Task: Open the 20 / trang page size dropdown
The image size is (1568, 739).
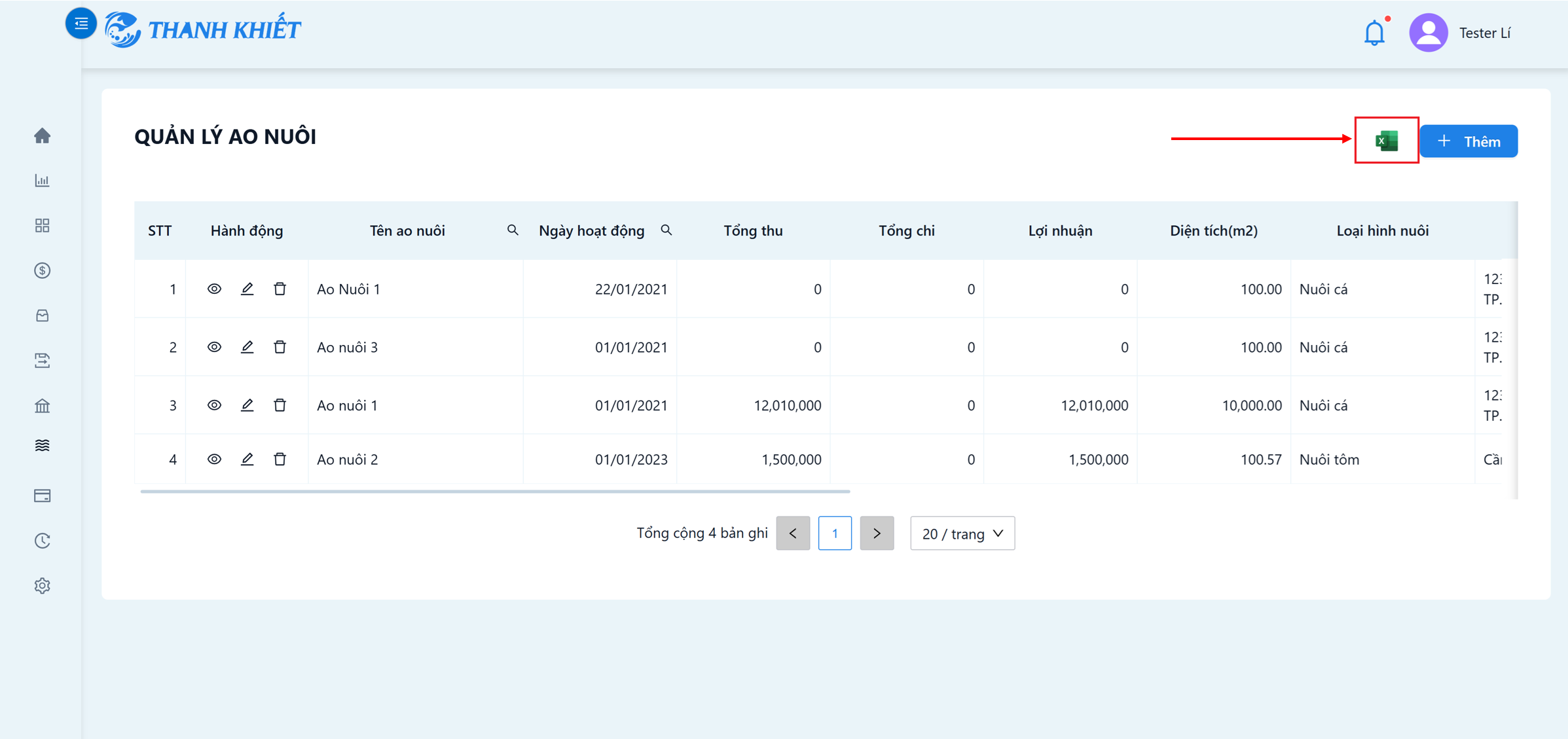Action: (962, 533)
